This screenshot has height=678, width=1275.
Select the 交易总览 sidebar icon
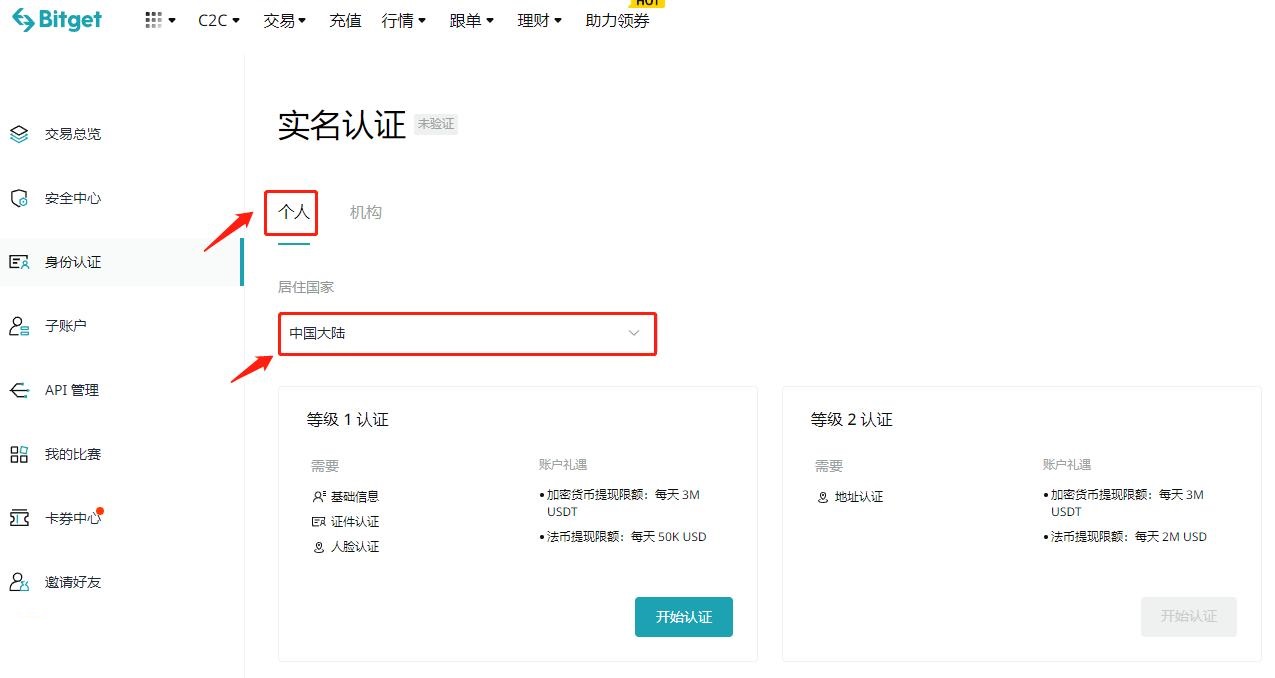(18, 133)
